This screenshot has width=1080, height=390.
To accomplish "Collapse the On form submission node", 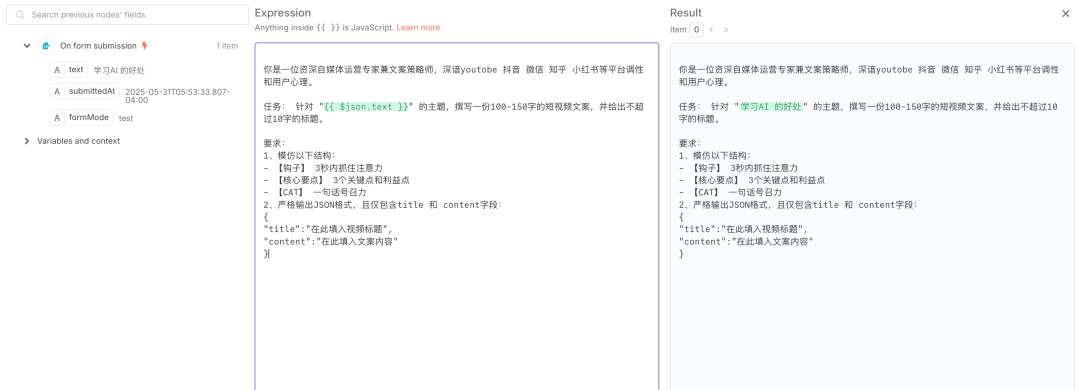I will (x=27, y=46).
